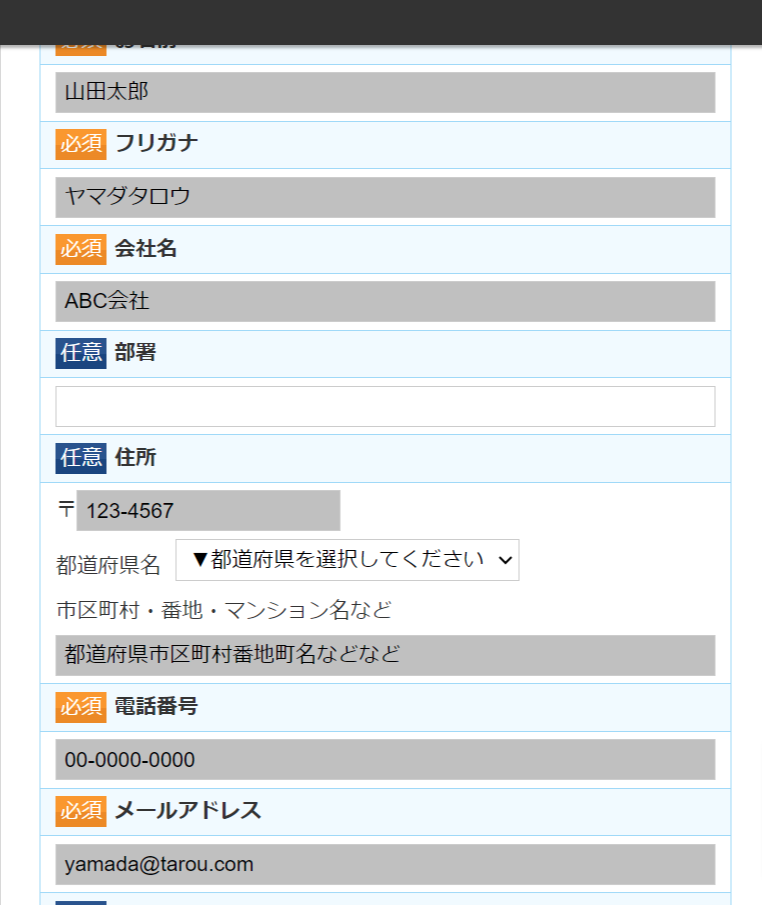Click the 市区町村・番地・マンション名など label

224,610
